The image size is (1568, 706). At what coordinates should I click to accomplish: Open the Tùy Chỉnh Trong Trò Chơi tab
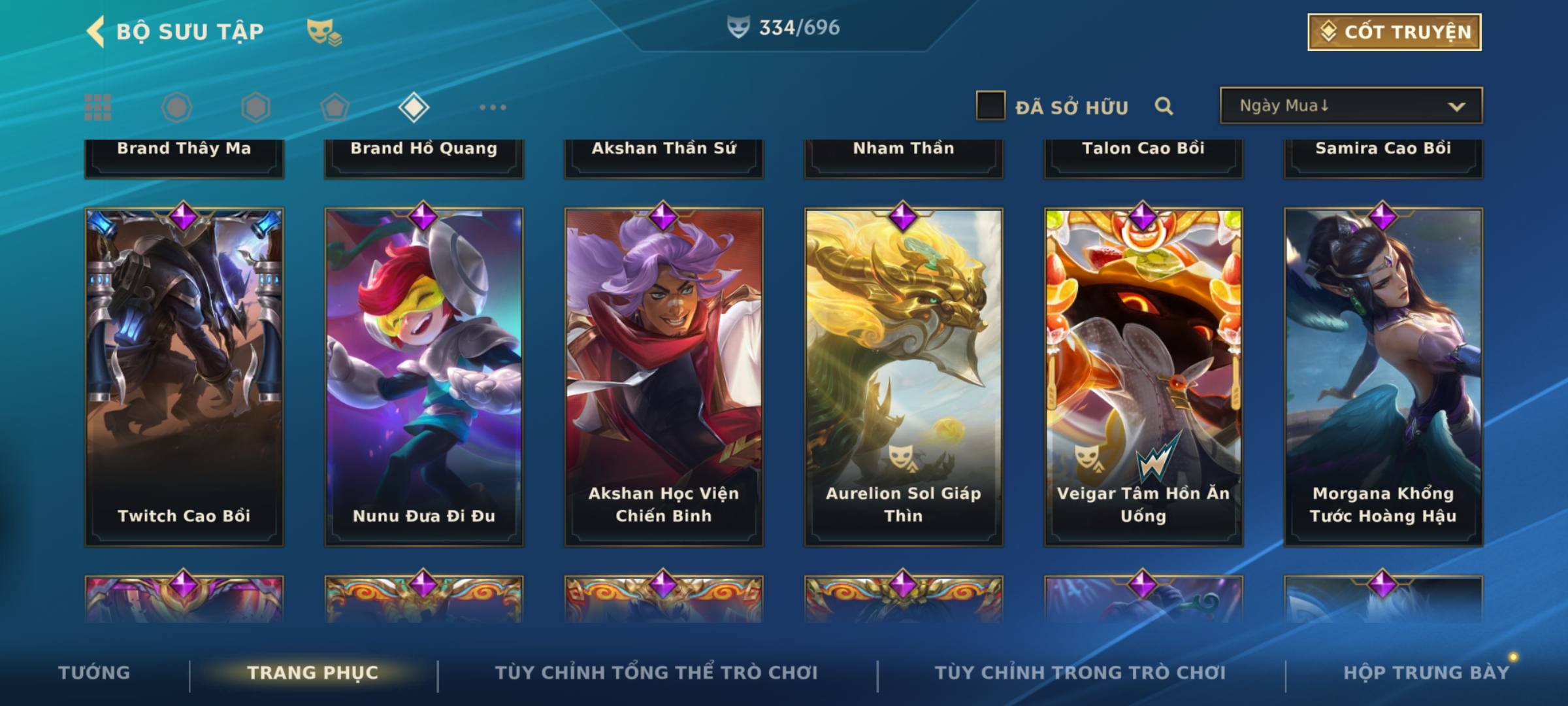pyautogui.click(x=1080, y=672)
